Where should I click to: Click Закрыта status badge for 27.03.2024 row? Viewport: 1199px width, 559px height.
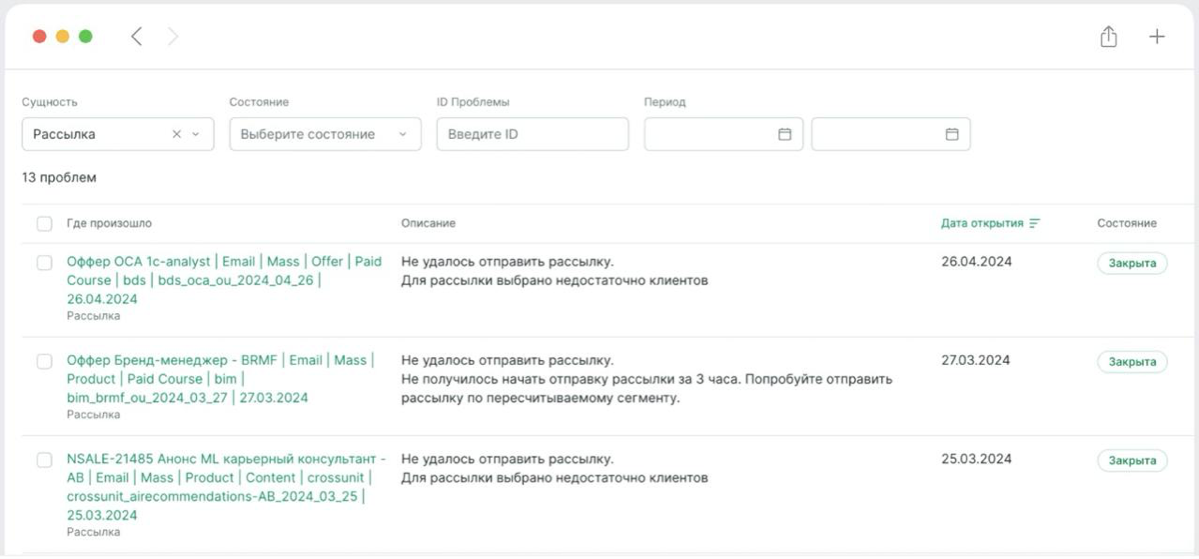point(1132,362)
